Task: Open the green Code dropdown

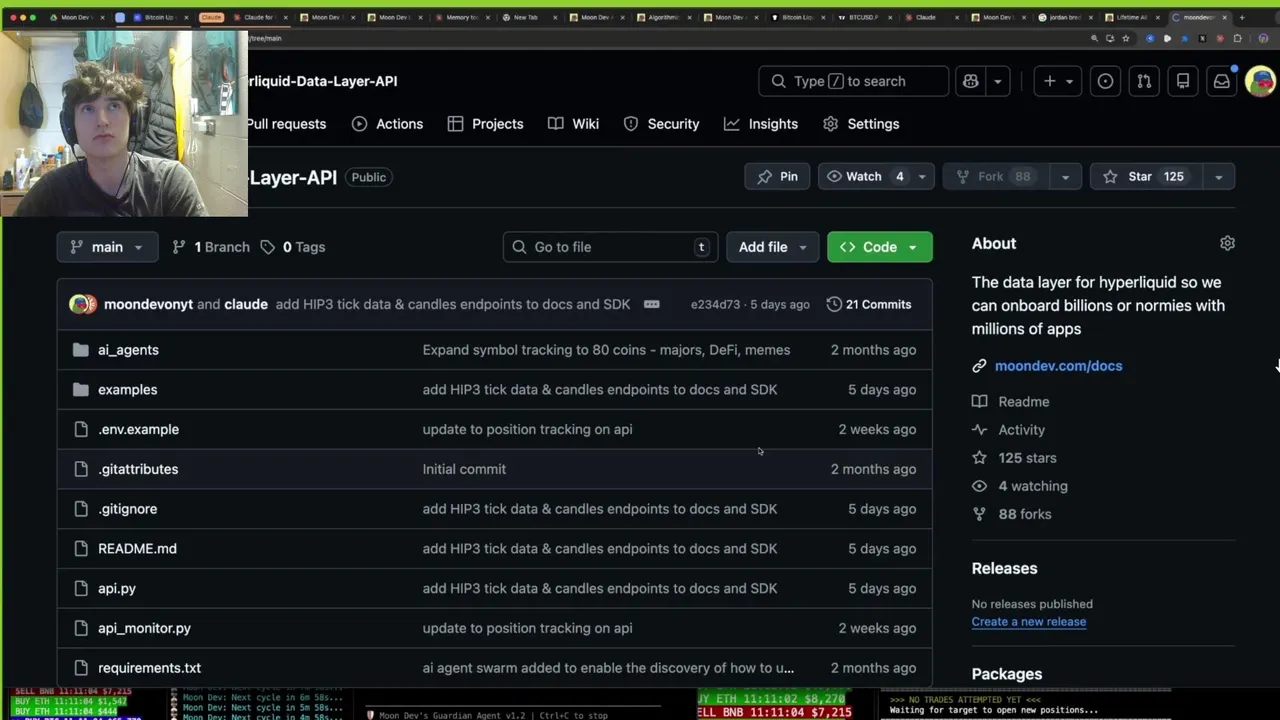Action: click(879, 247)
